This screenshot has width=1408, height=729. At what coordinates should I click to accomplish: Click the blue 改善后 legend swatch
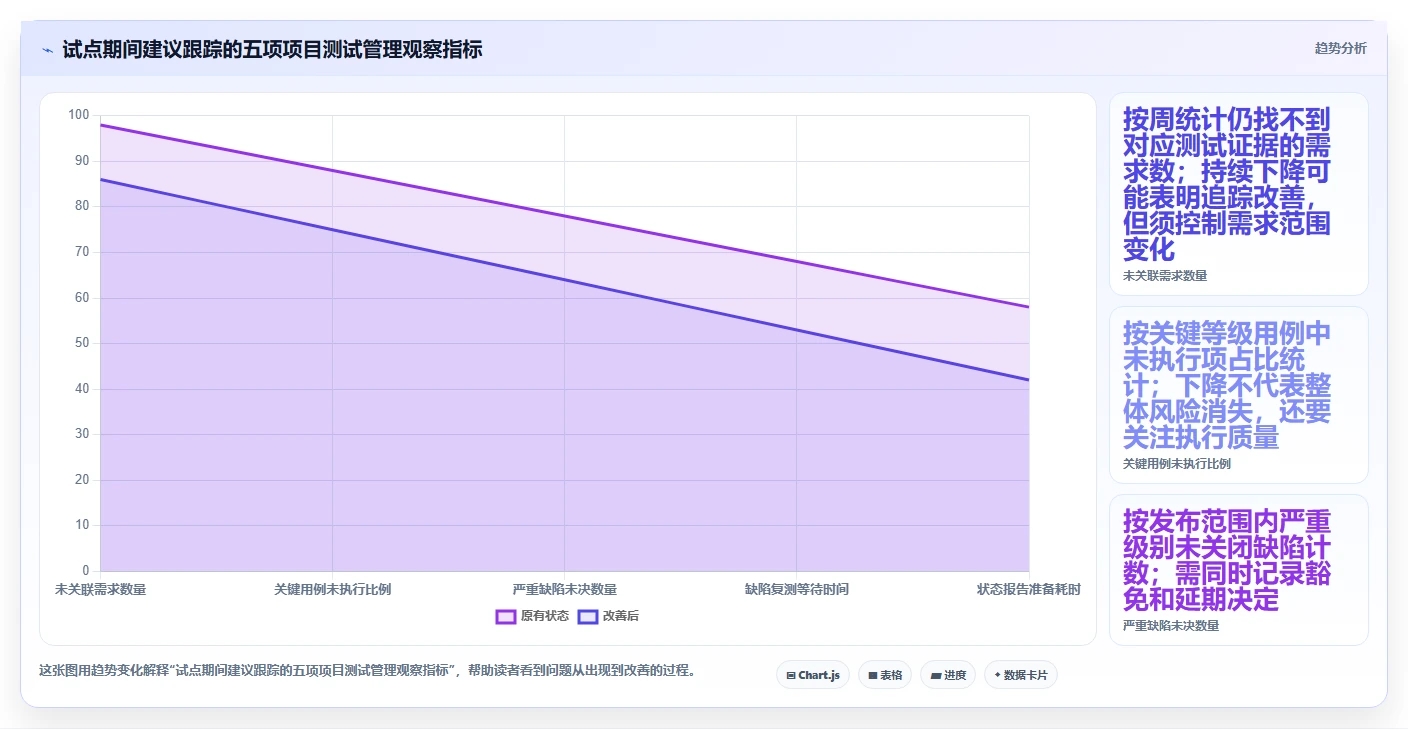[x=588, y=616]
